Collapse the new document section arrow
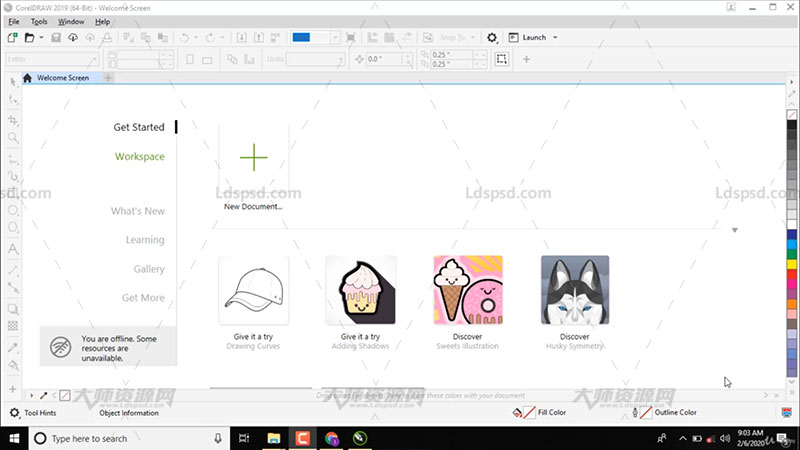 tap(735, 230)
